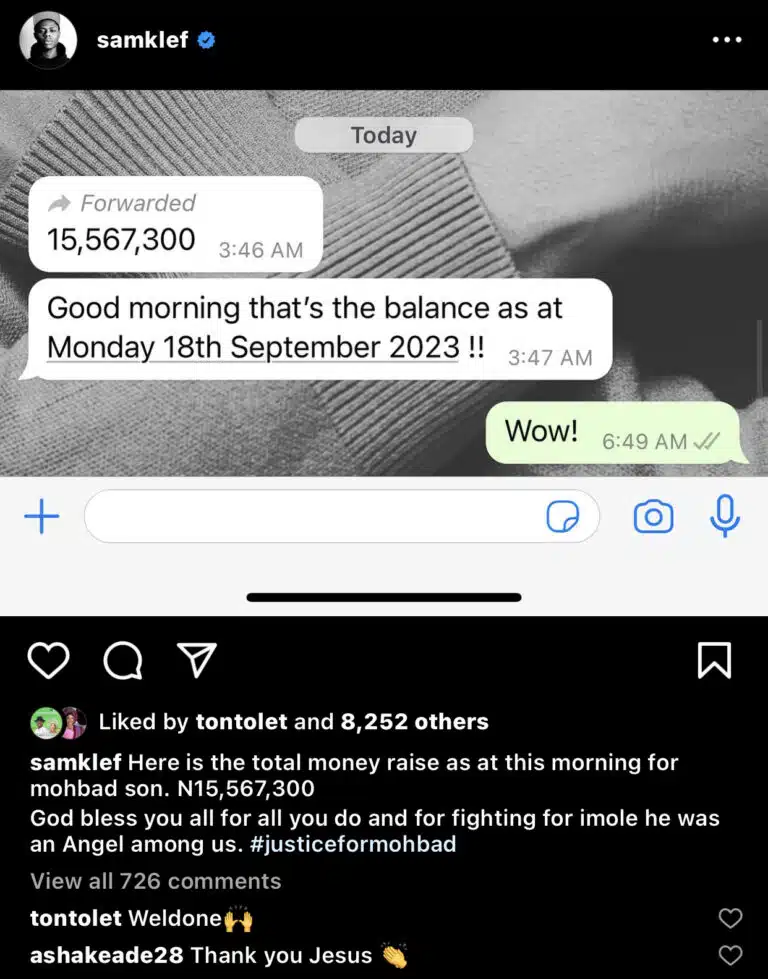Tap the microphone voice message icon
768x979 pixels.
tap(725, 516)
